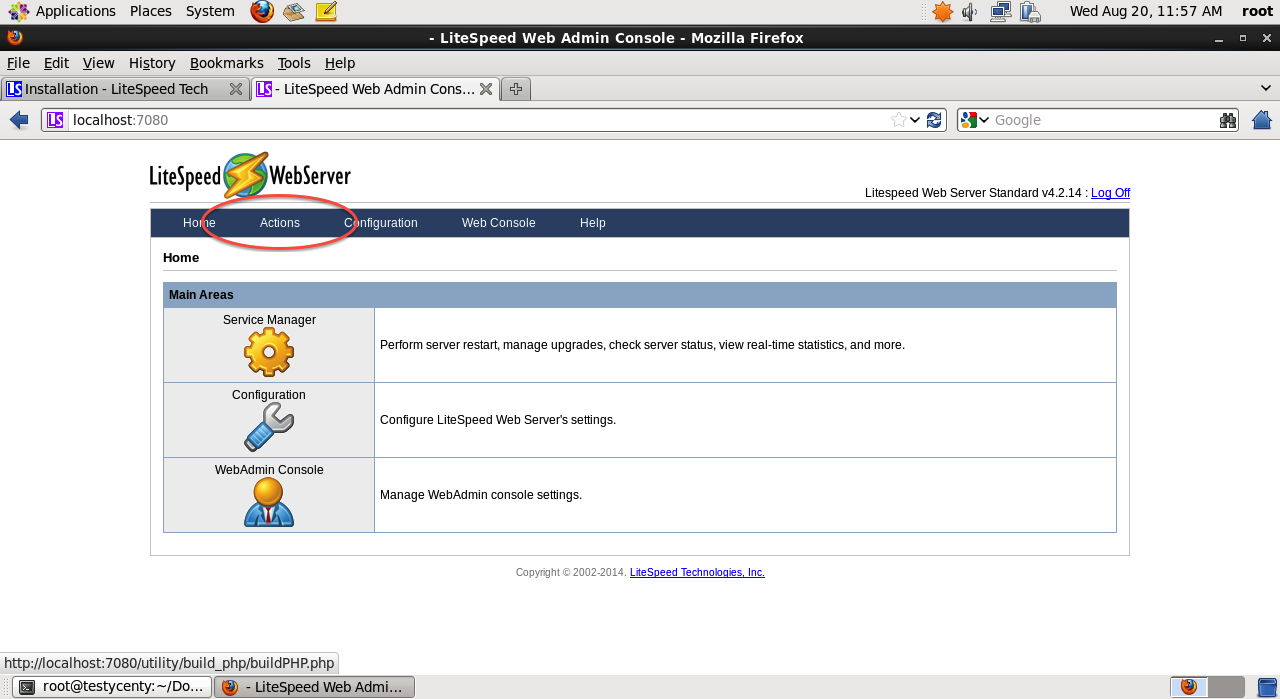Open the GNOME Applications menu
Screen dimensions: 1280x699
[62, 11]
